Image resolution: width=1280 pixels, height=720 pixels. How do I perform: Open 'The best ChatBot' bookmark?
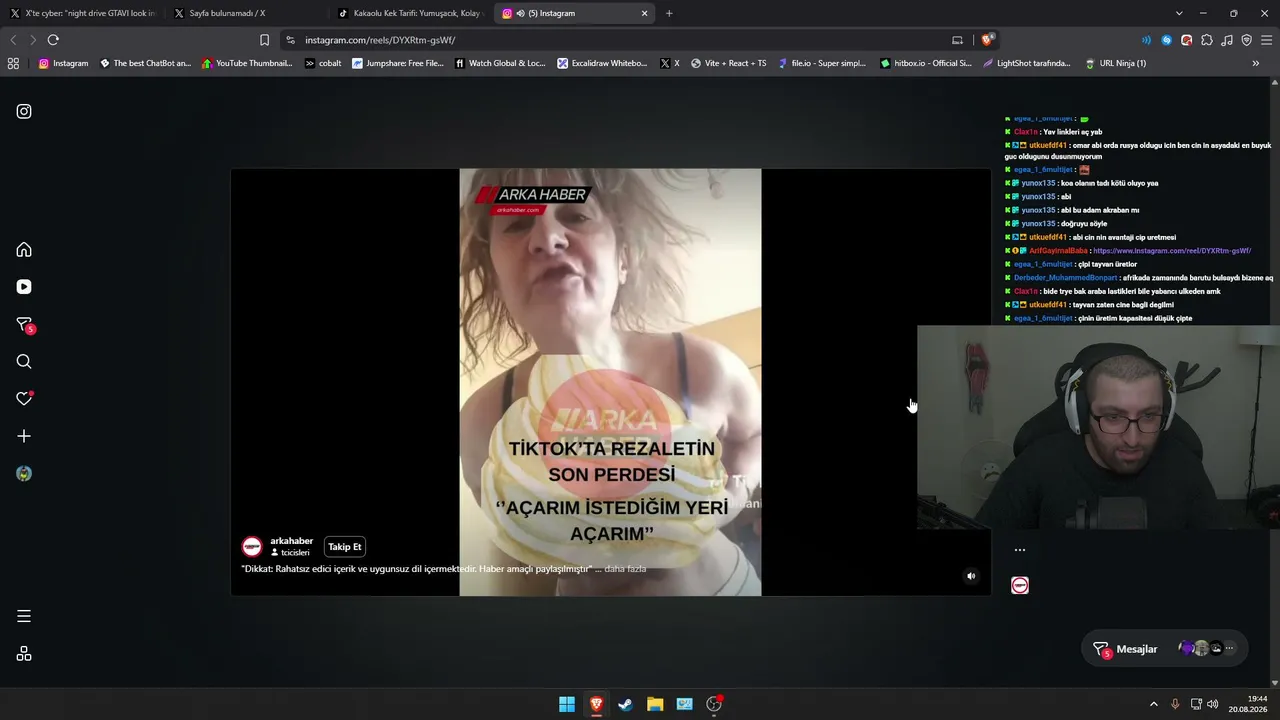(145, 63)
